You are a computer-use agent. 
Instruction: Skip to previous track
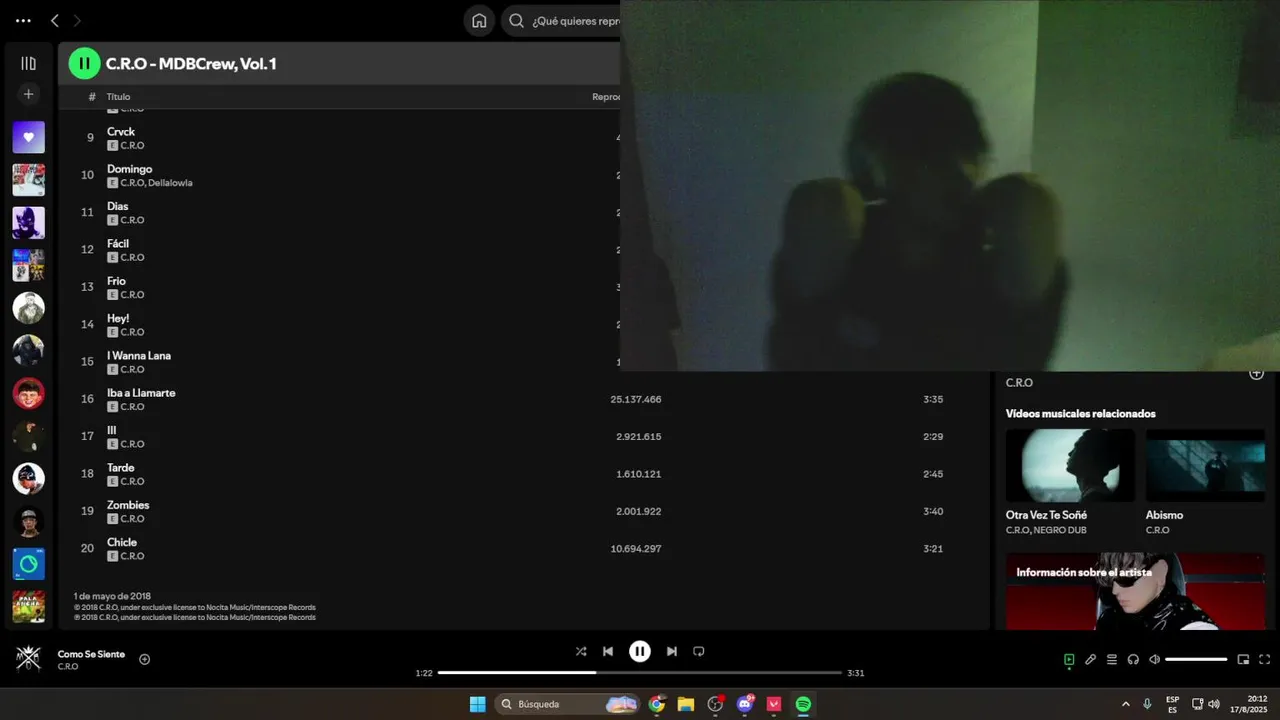tap(608, 651)
